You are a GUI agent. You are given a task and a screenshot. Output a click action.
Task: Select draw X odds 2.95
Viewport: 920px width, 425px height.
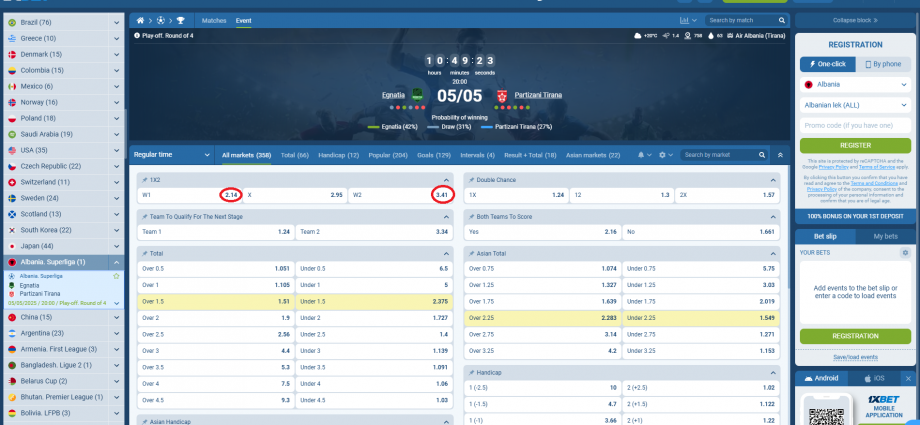click(295, 195)
